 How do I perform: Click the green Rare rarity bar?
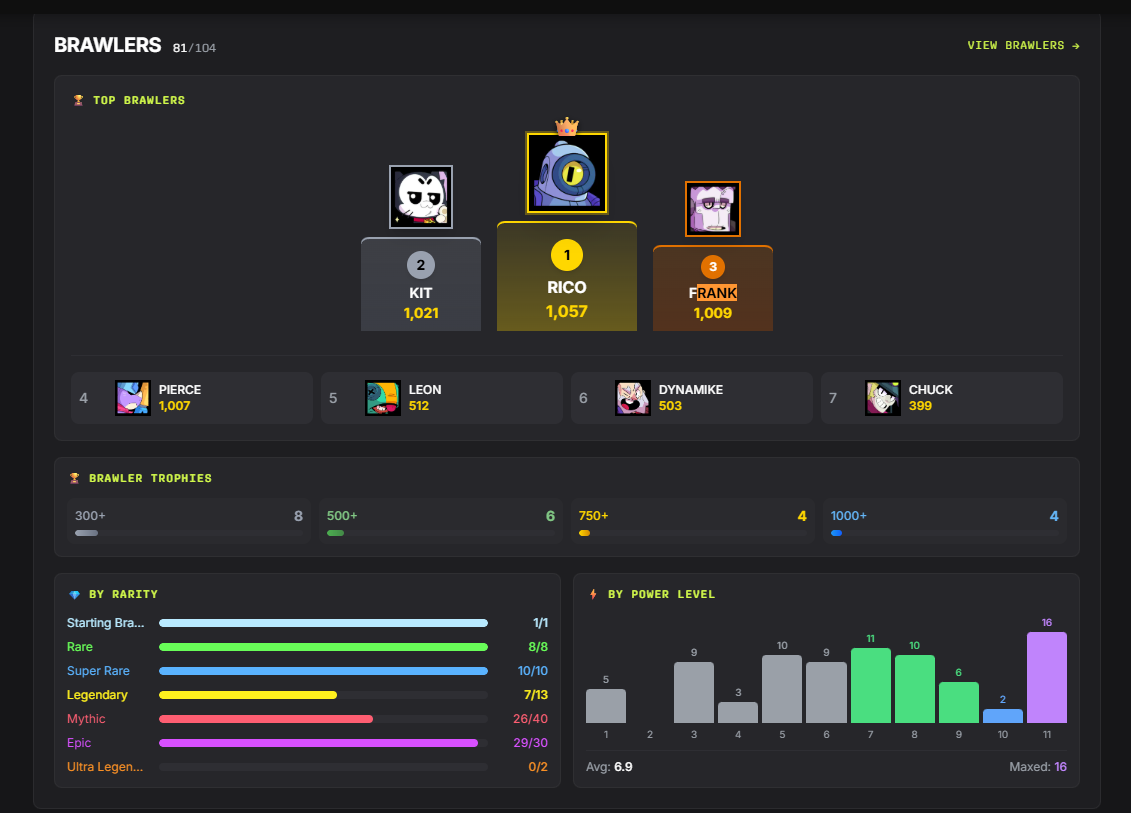pos(323,647)
